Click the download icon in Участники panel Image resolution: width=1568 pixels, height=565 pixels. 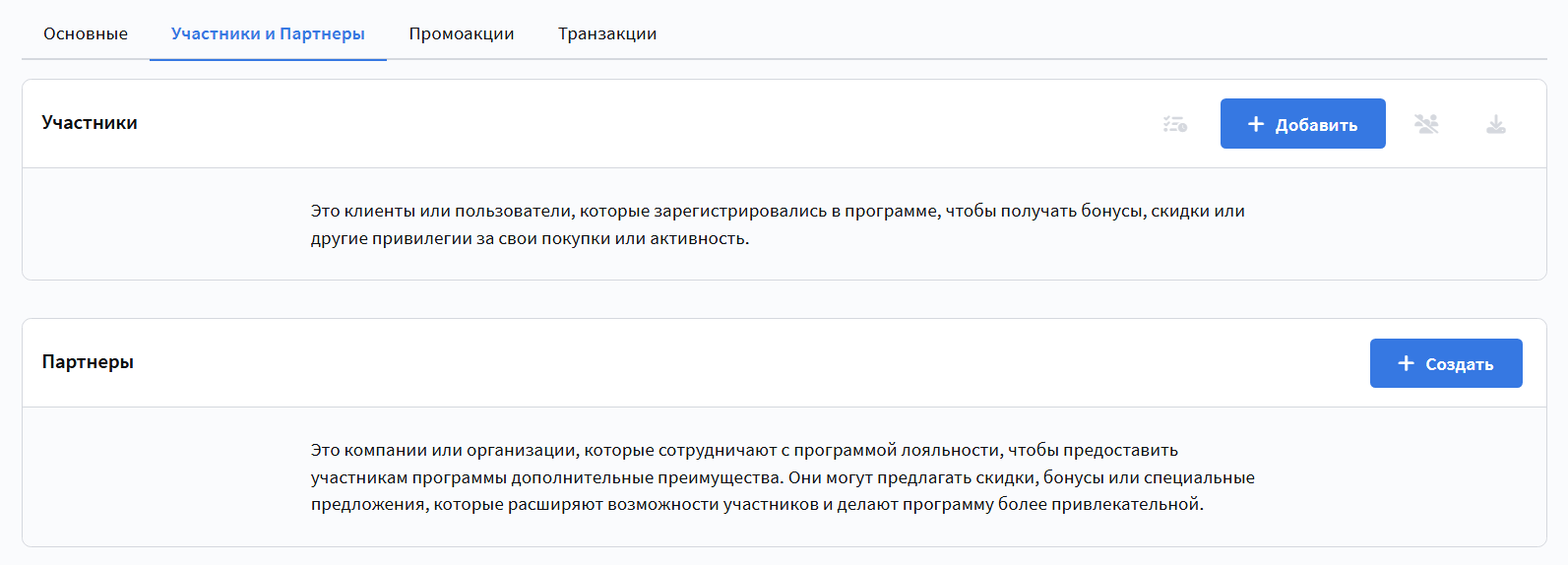(1496, 124)
